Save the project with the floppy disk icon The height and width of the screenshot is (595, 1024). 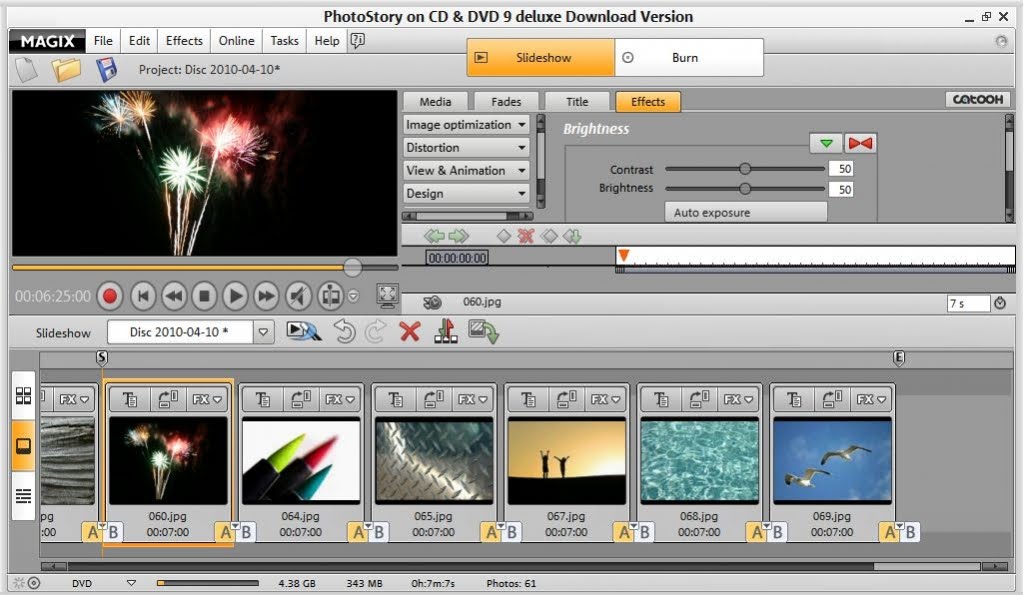106,70
